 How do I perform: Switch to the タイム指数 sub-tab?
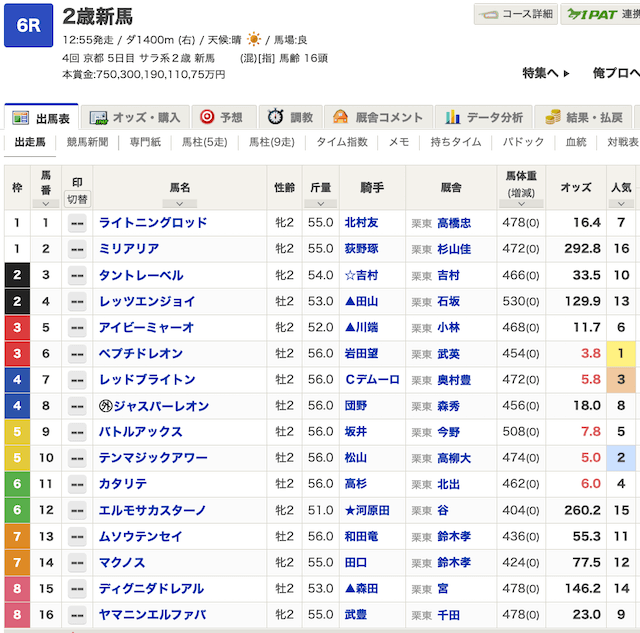pyautogui.click(x=342, y=143)
